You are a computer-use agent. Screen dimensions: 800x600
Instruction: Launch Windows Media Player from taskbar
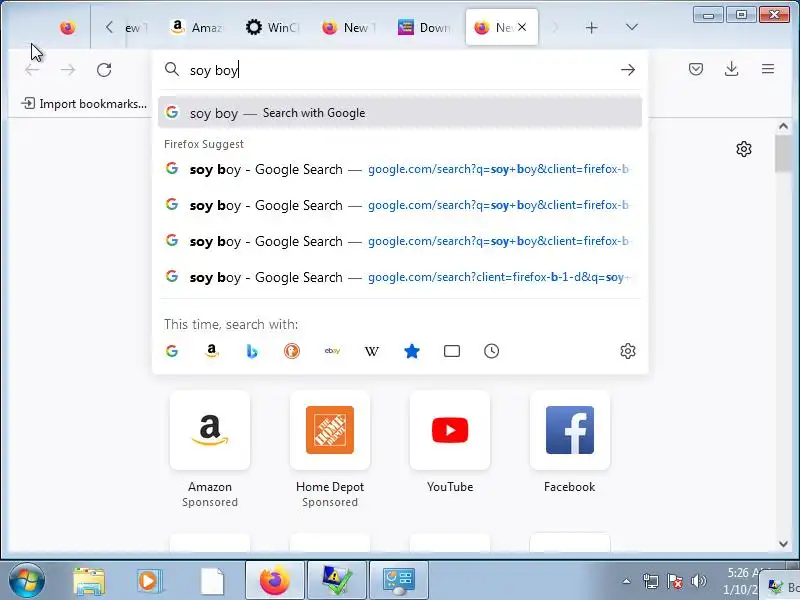coord(150,581)
